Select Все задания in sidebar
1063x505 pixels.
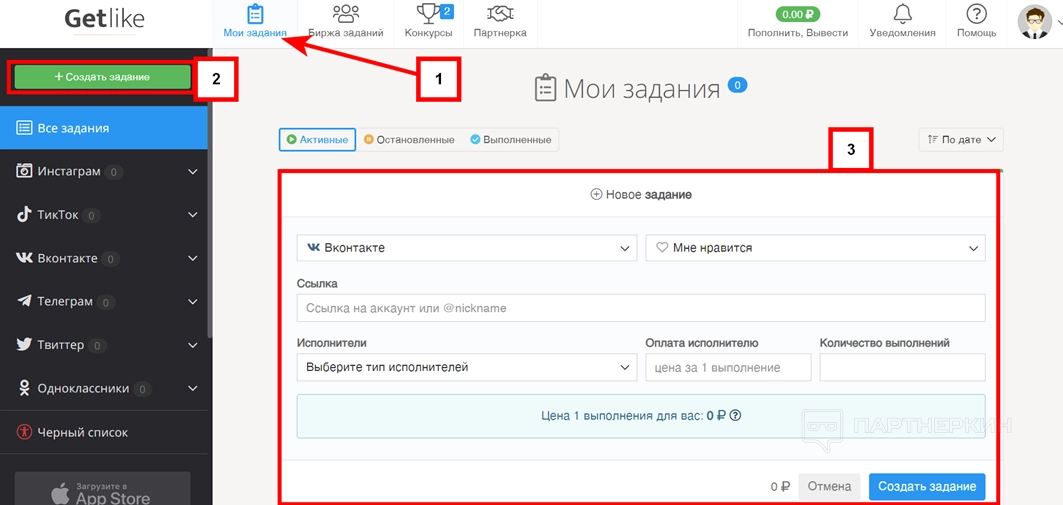click(104, 128)
